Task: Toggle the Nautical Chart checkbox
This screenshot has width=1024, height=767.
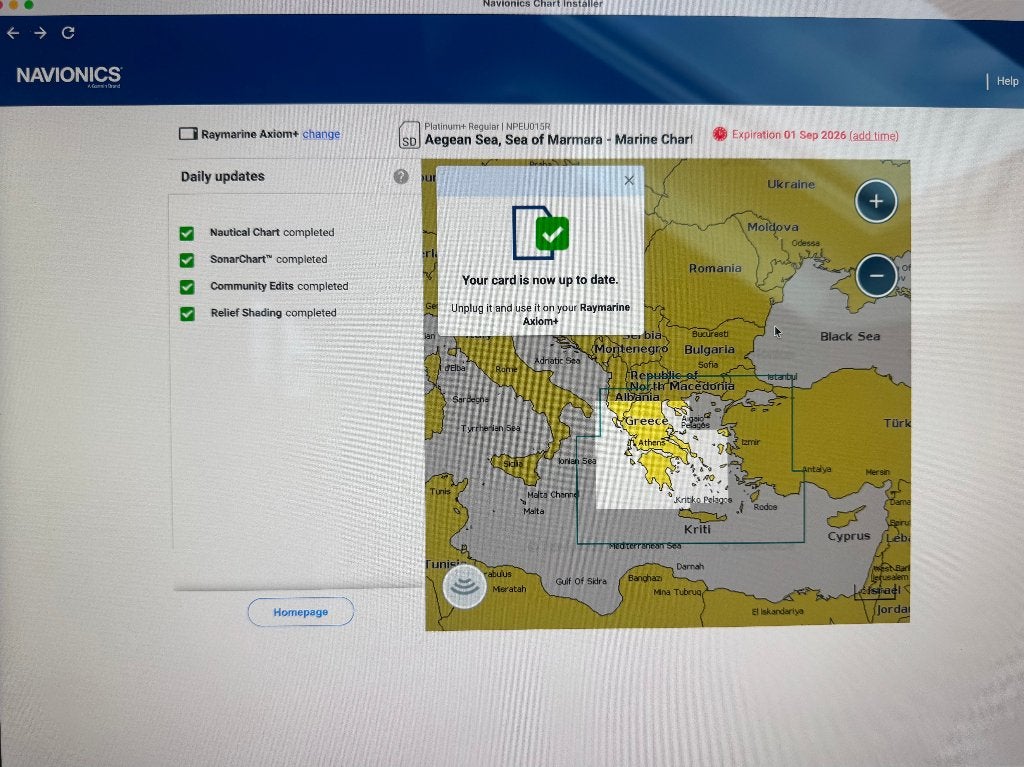Action: [187, 233]
